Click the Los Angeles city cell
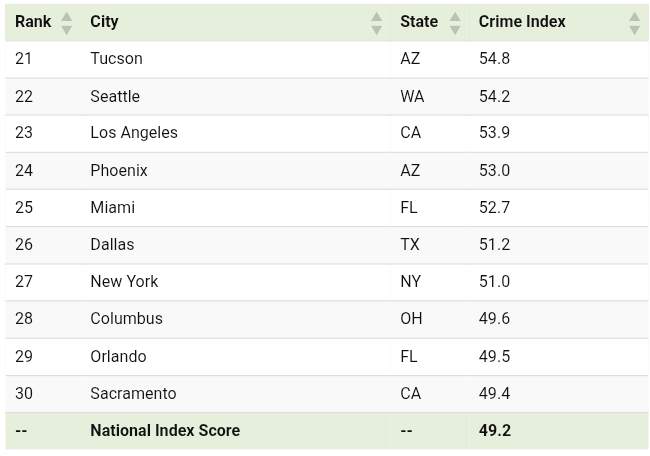The image size is (650, 456). coord(134,133)
